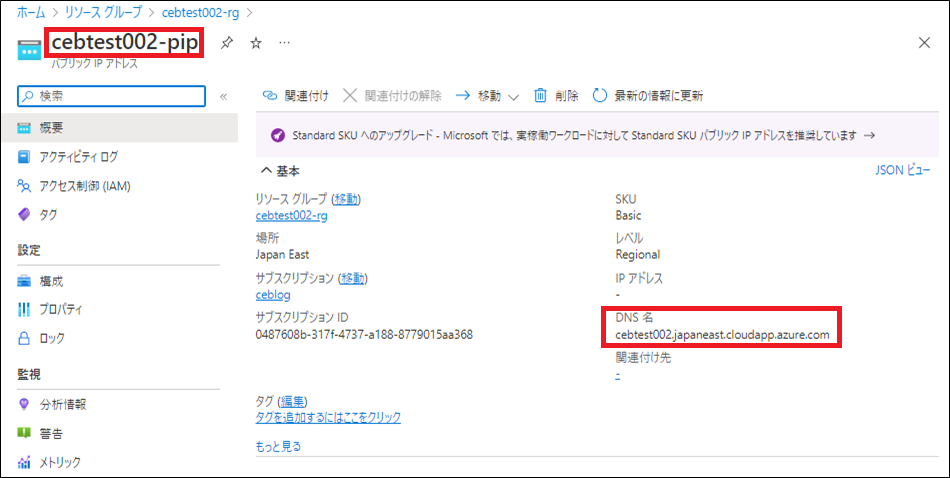Image resolution: width=950 pixels, height=478 pixels.
Task: Go to リソース グループ in the breadcrumb
Action: tap(102, 12)
